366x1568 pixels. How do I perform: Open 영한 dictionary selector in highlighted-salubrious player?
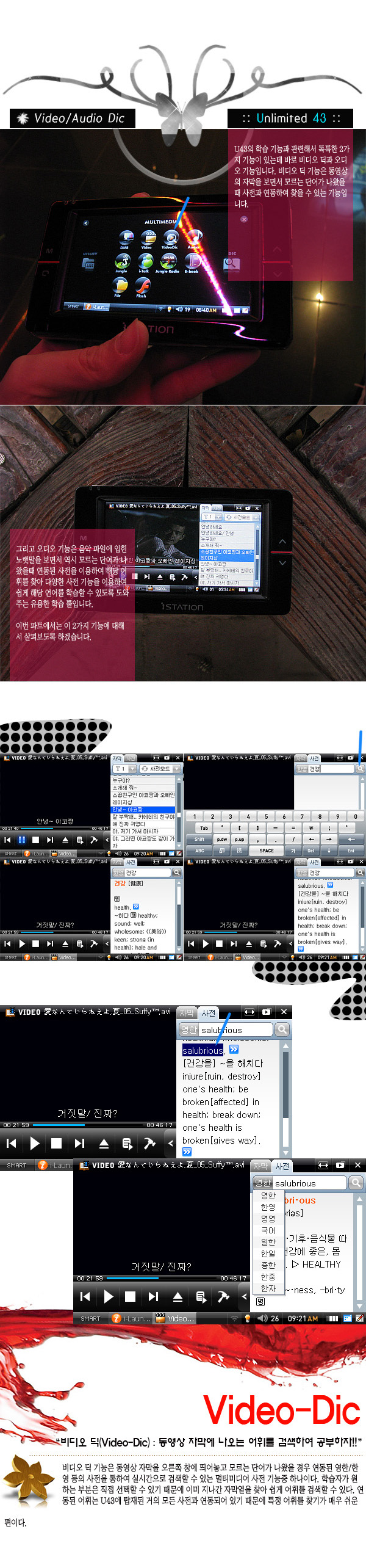pyautogui.click(x=189, y=1029)
